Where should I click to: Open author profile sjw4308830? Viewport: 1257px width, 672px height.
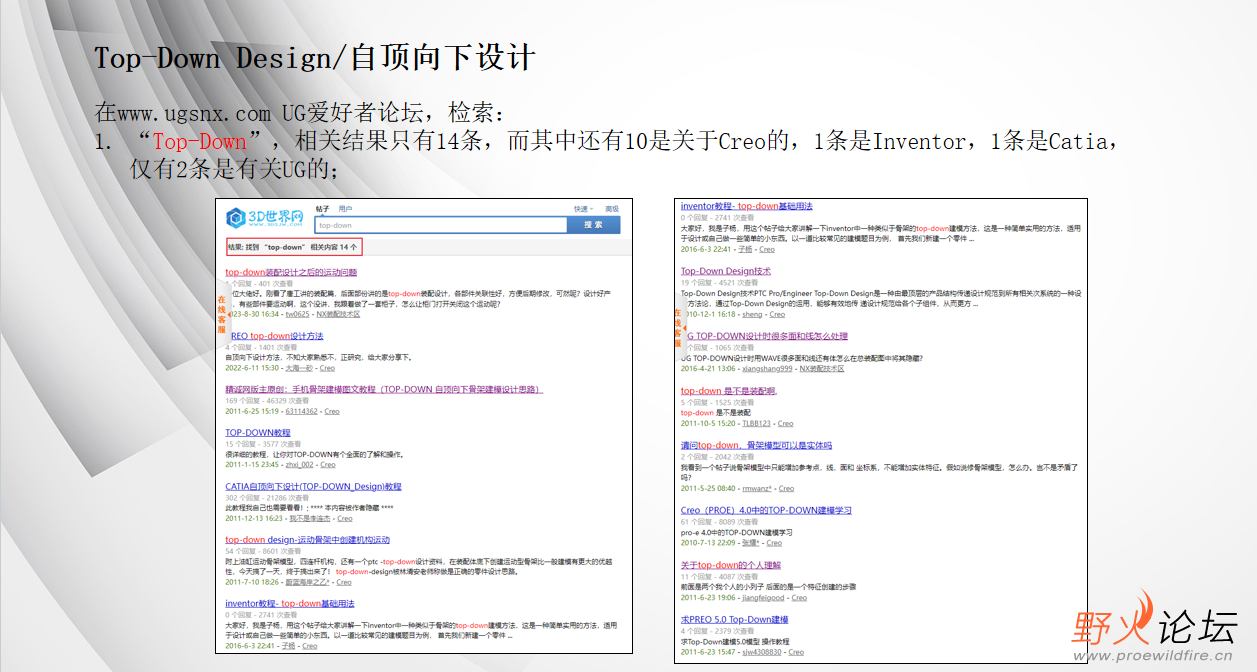pos(761,652)
